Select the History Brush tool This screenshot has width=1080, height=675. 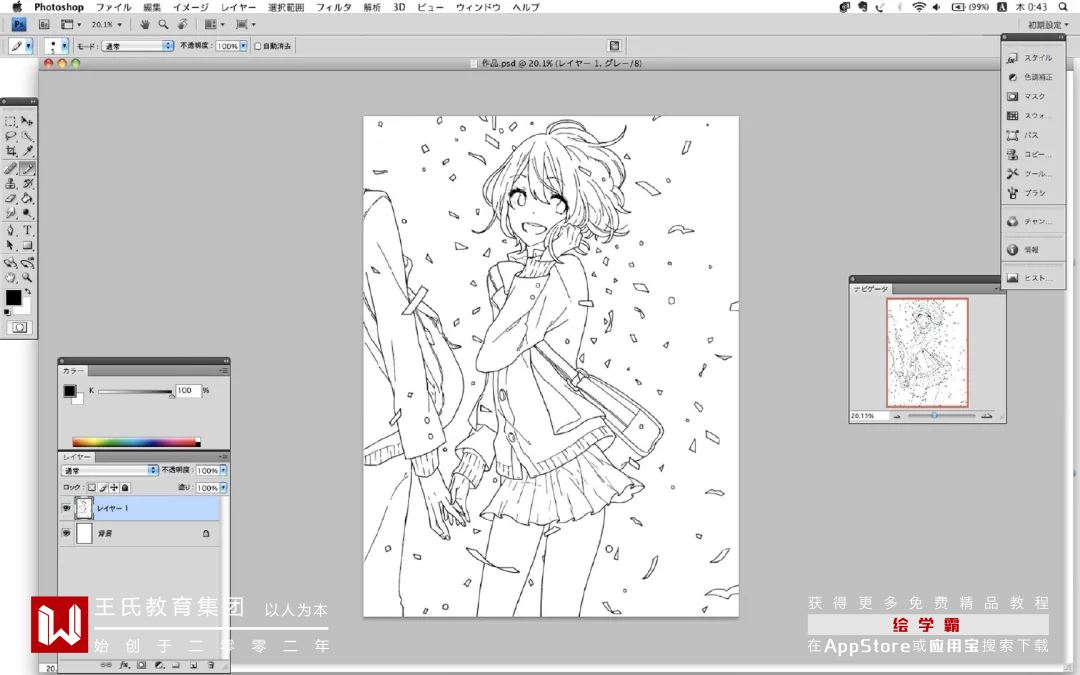(27, 184)
